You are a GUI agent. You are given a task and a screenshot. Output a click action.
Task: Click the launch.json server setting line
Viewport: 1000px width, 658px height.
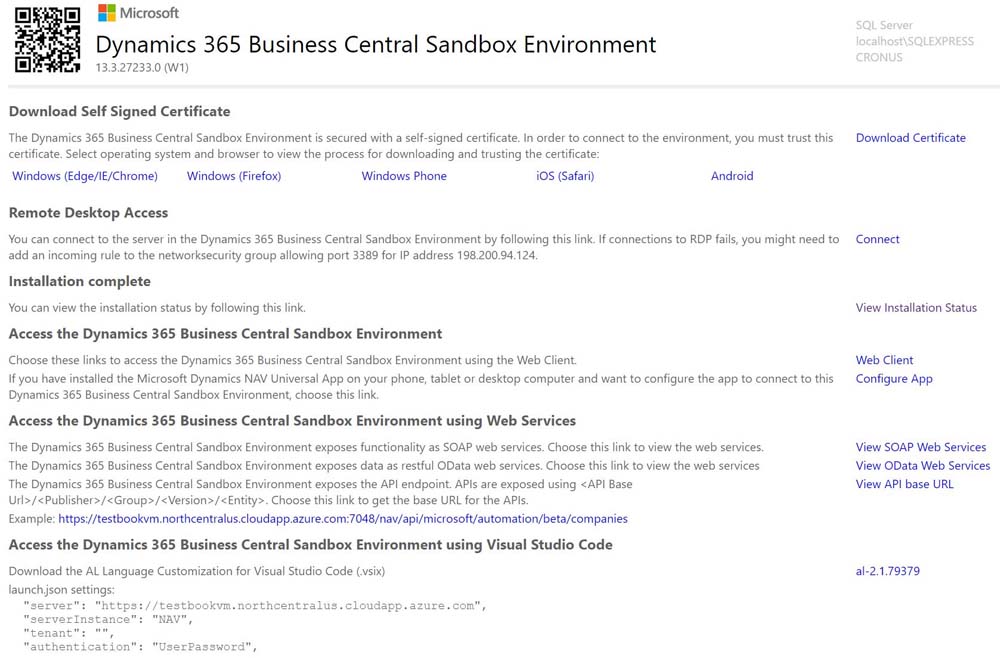[x=255, y=606]
